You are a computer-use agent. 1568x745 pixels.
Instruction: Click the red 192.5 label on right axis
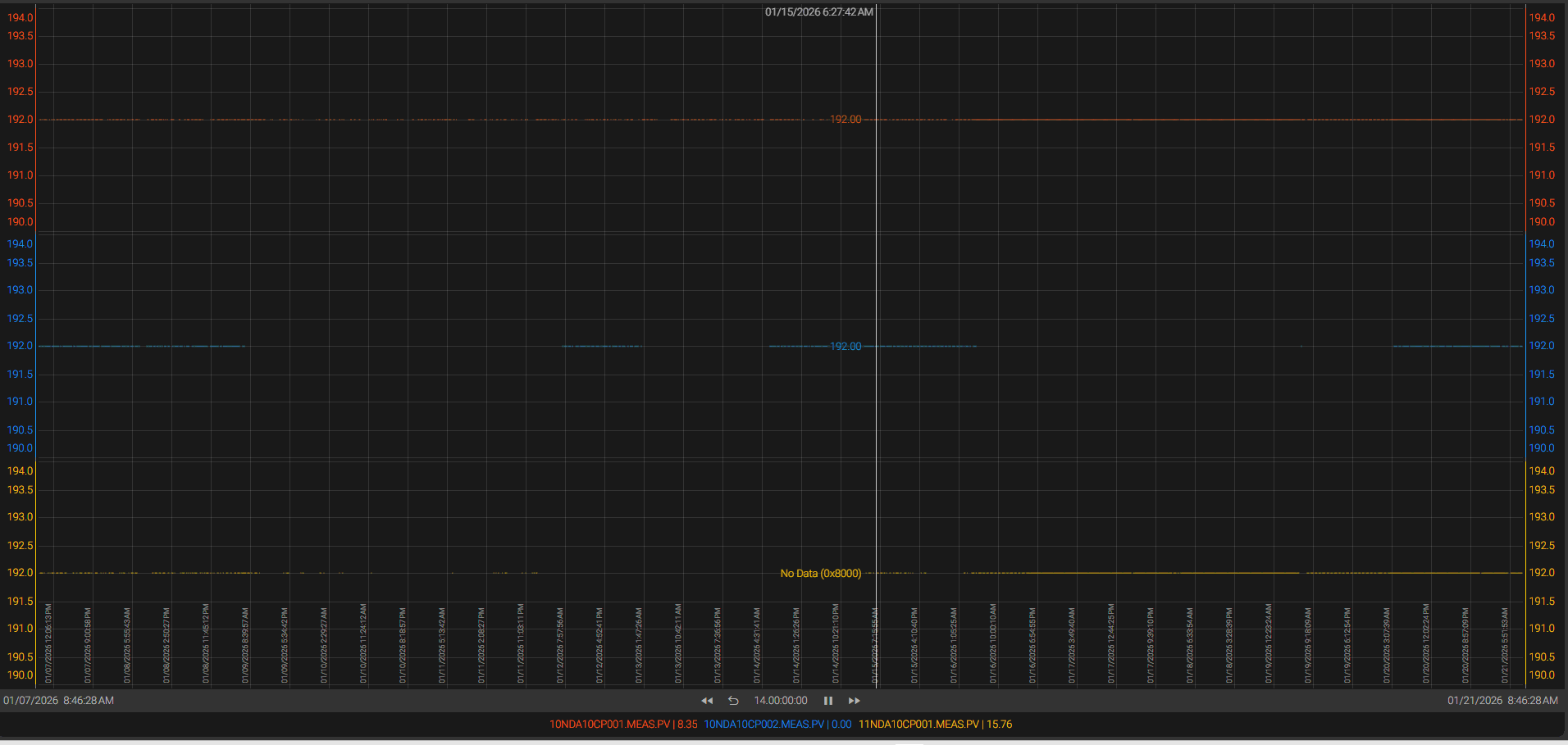pos(1542,92)
